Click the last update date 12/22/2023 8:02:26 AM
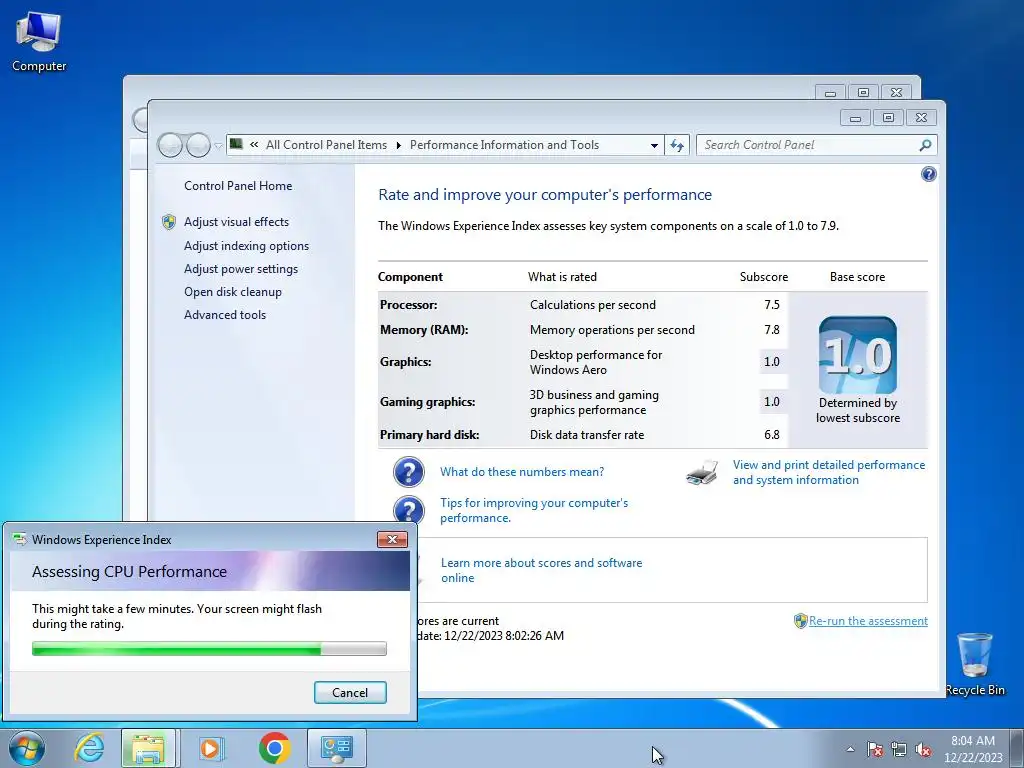This screenshot has width=1024, height=768. coord(504,636)
